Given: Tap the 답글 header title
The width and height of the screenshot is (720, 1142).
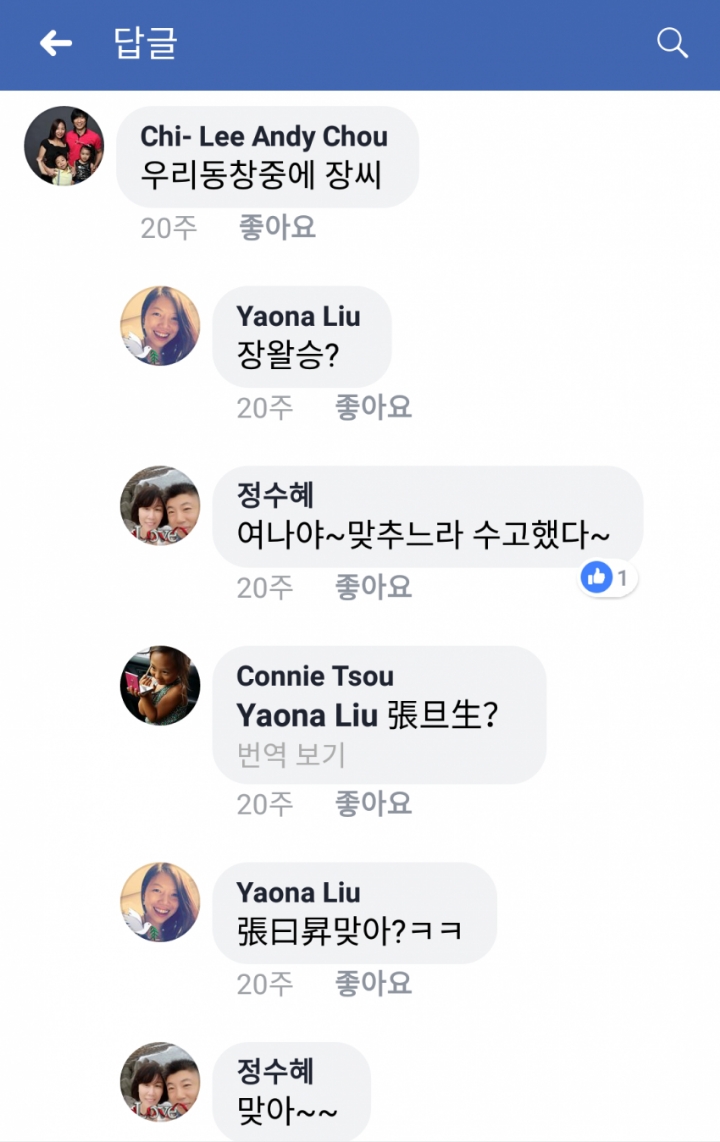Looking at the screenshot, I should [146, 43].
